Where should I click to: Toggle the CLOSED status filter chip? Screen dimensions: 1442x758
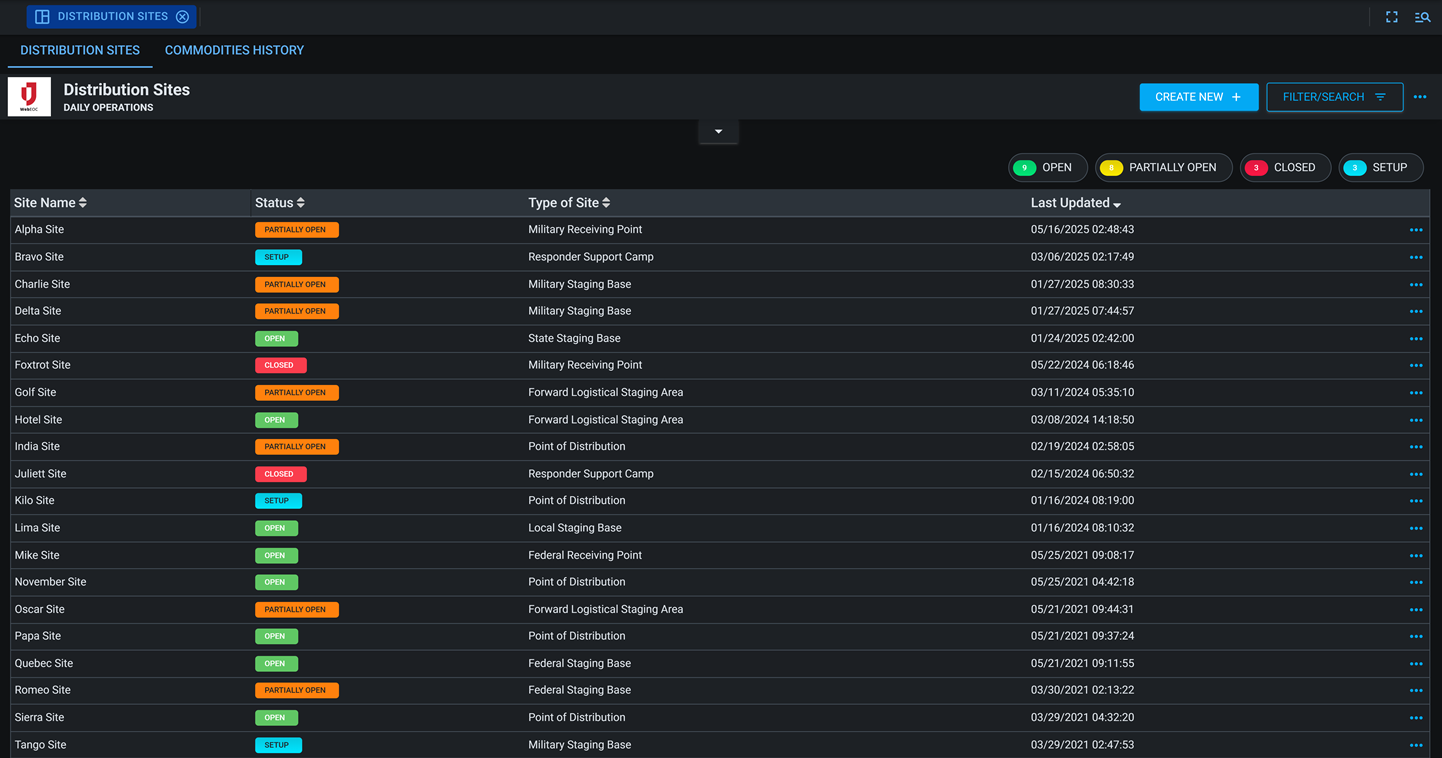(x=1285, y=167)
